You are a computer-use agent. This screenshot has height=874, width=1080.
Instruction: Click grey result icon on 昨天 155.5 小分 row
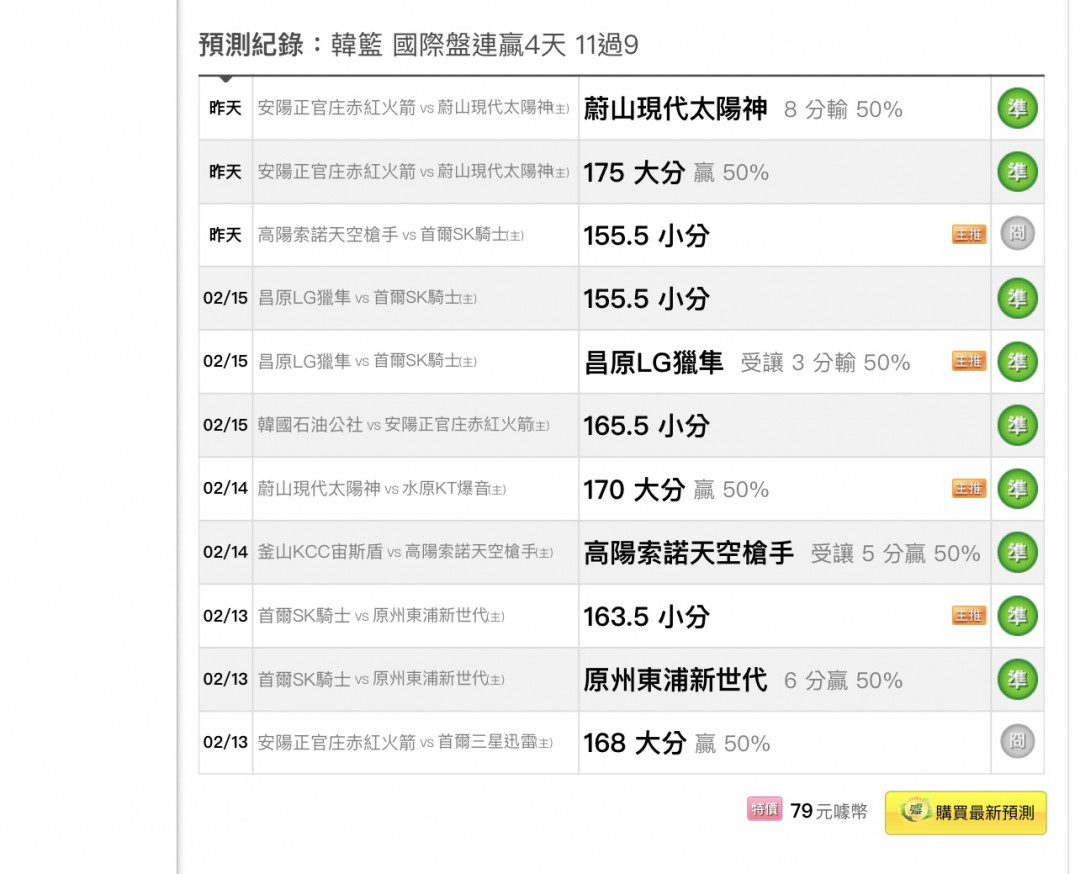click(1017, 234)
